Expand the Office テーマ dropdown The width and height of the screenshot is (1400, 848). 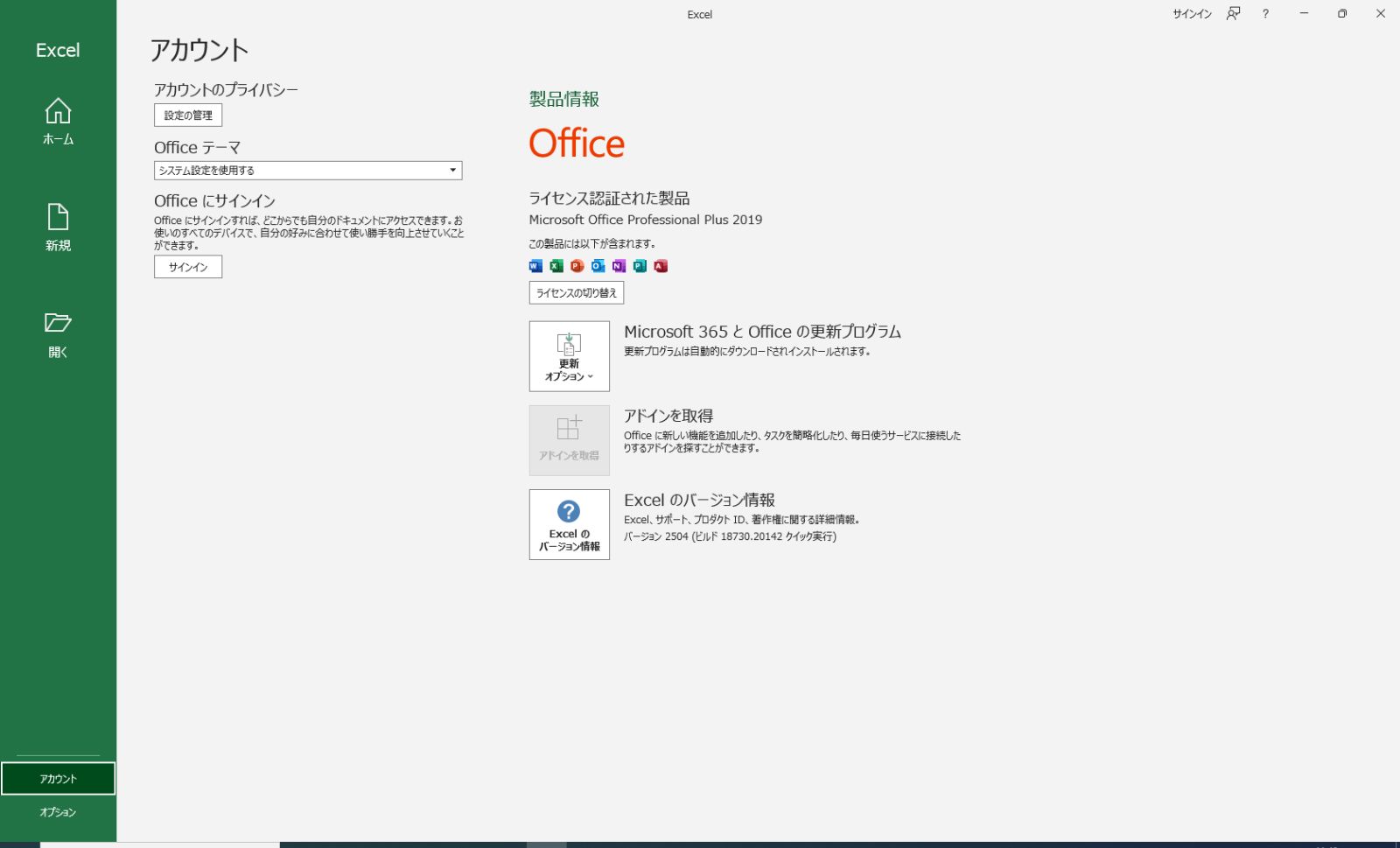(308, 171)
